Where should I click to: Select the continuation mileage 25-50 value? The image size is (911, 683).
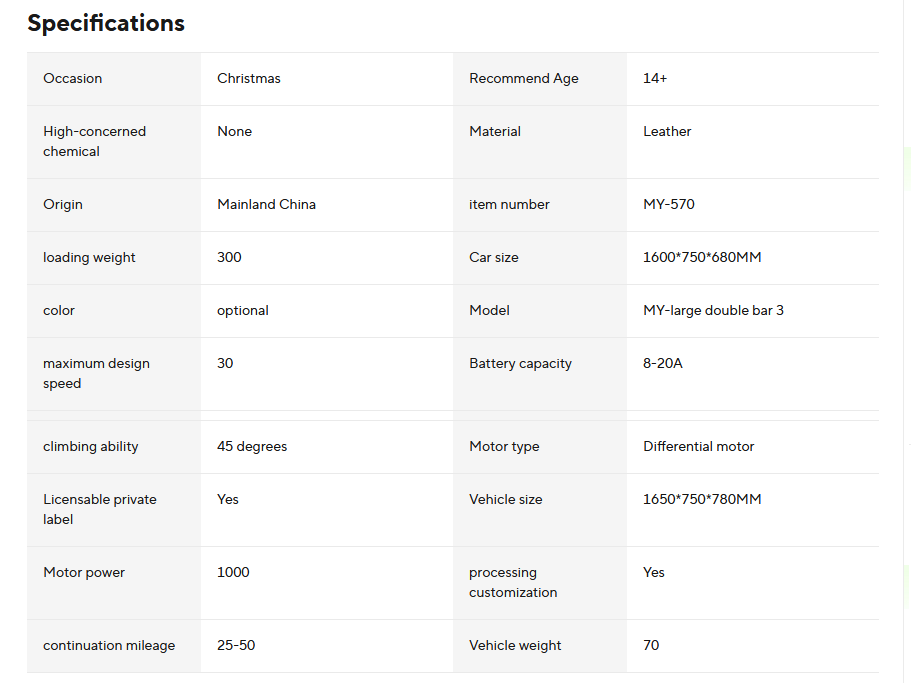[236, 646]
